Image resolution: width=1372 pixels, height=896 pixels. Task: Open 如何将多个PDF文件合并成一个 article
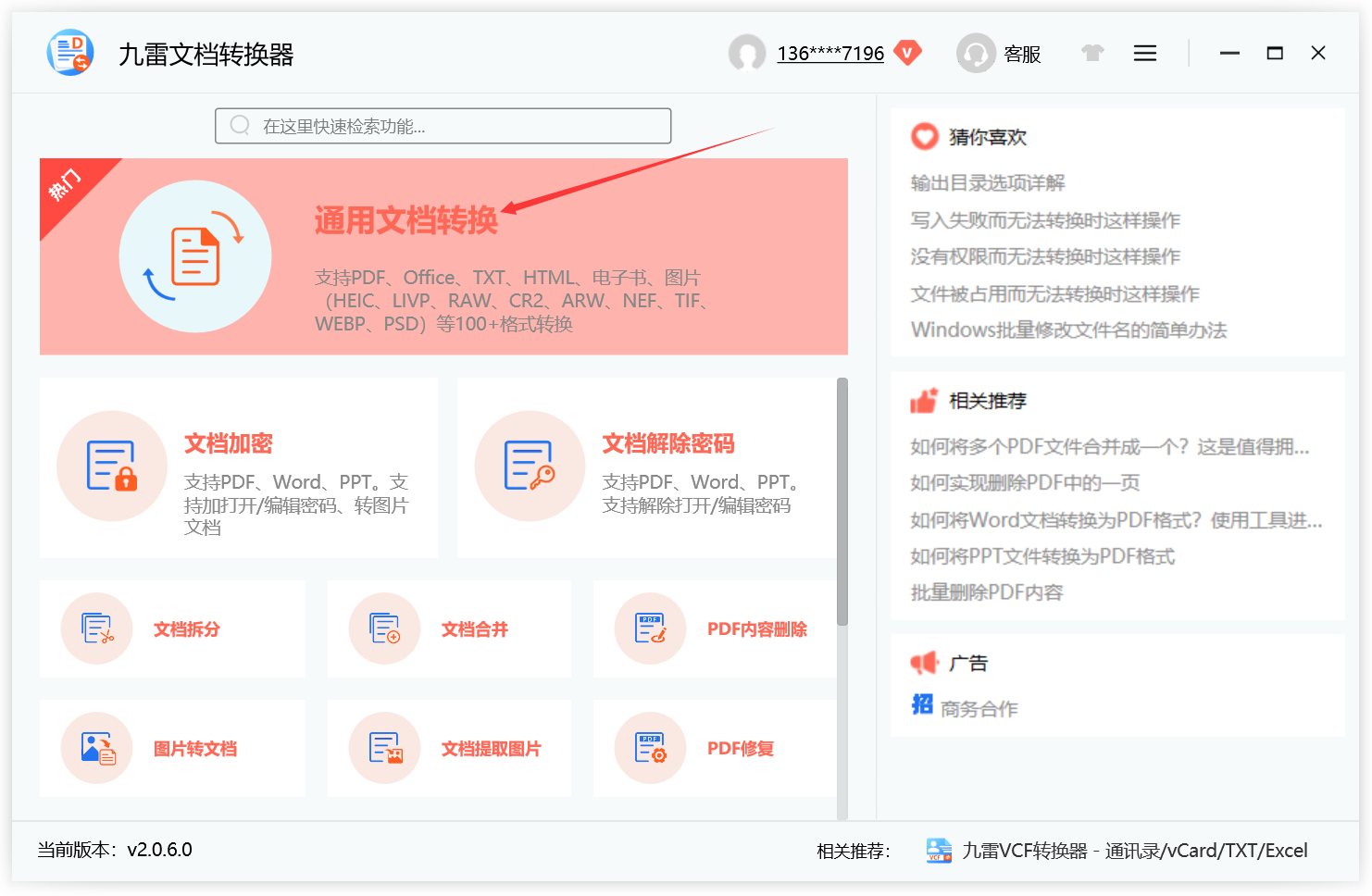[1110, 447]
